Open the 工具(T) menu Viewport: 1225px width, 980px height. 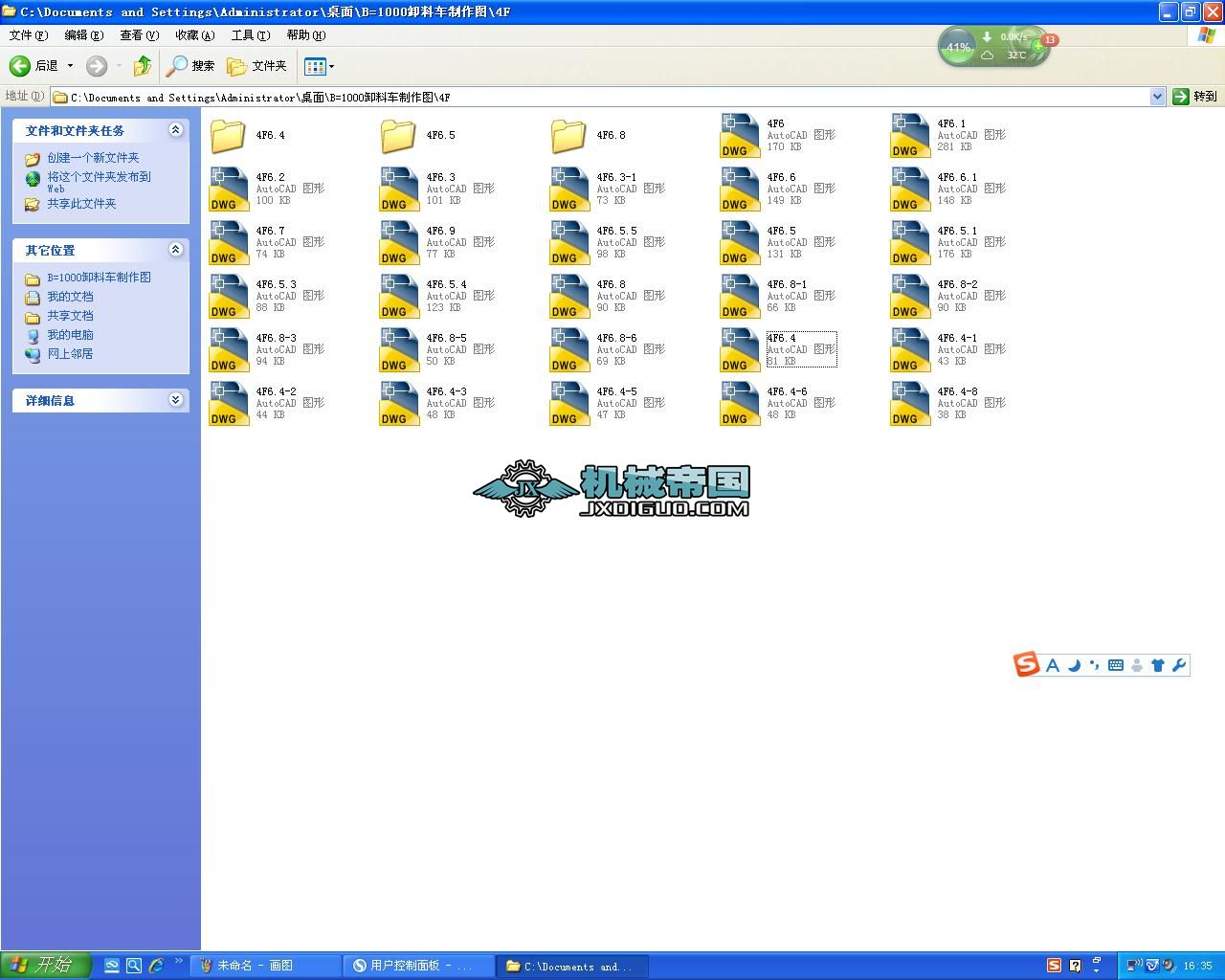[x=250, y=35]
